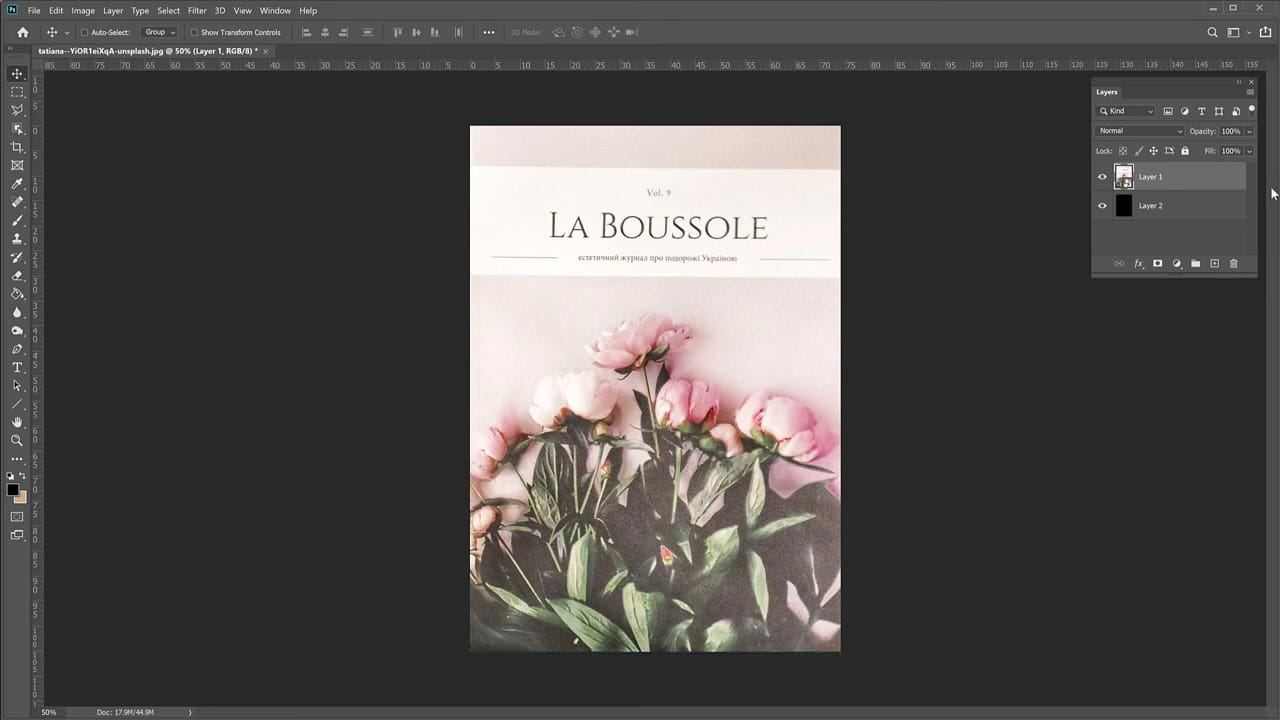The height and width of the screenshot is (720, 1280).
Task: Open the File menu
Action: pyautogui.click(x=34, y=11)
